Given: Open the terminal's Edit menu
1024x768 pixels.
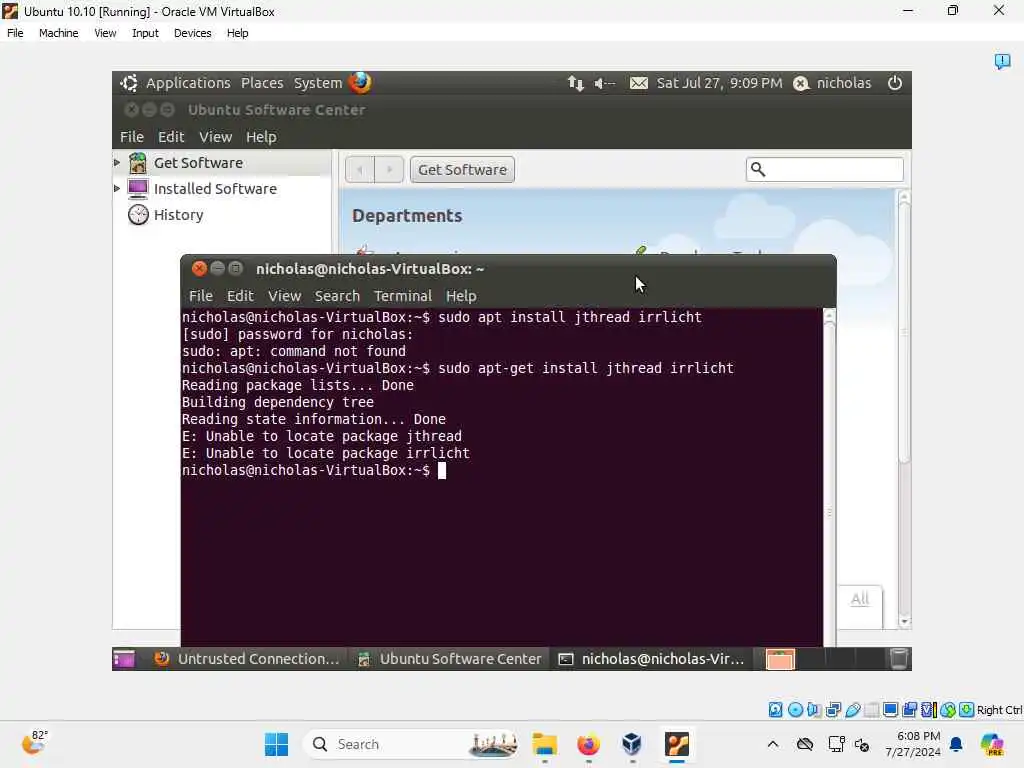Looking at the screenshot, I should (240, 296).
